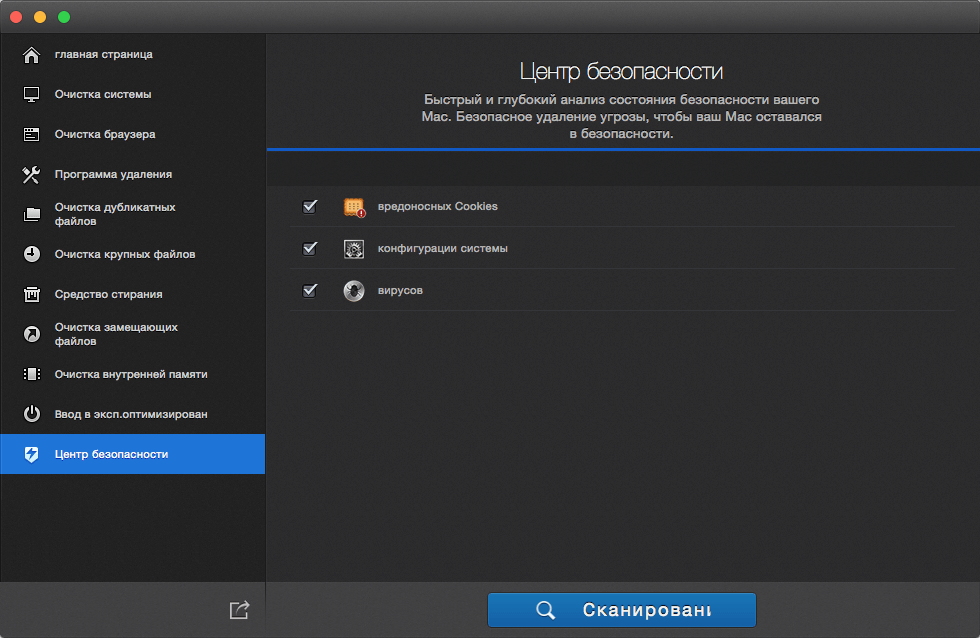Uncheck the конфигурации системы checkbox
This screenshot has height=638, width=980.
310,248
